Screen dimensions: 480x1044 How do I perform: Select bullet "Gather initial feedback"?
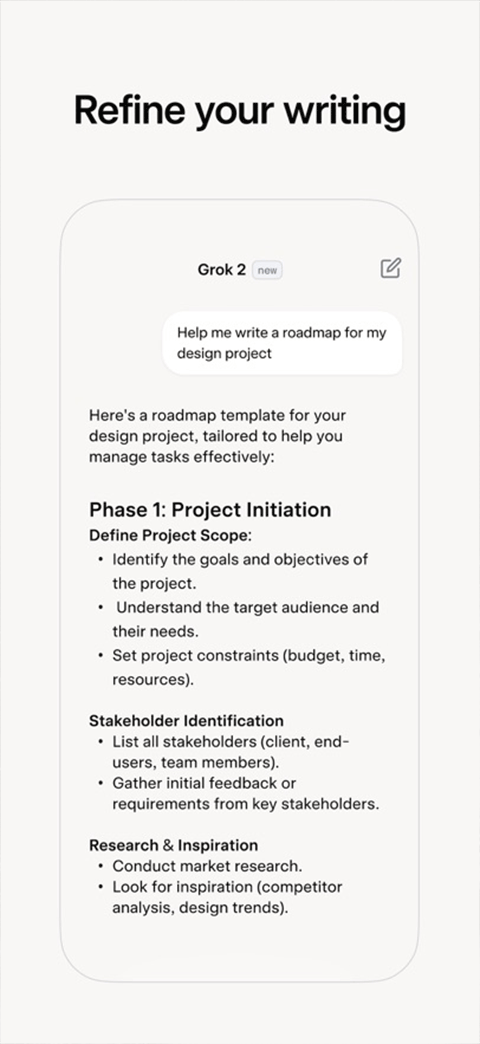coord(238,793)
